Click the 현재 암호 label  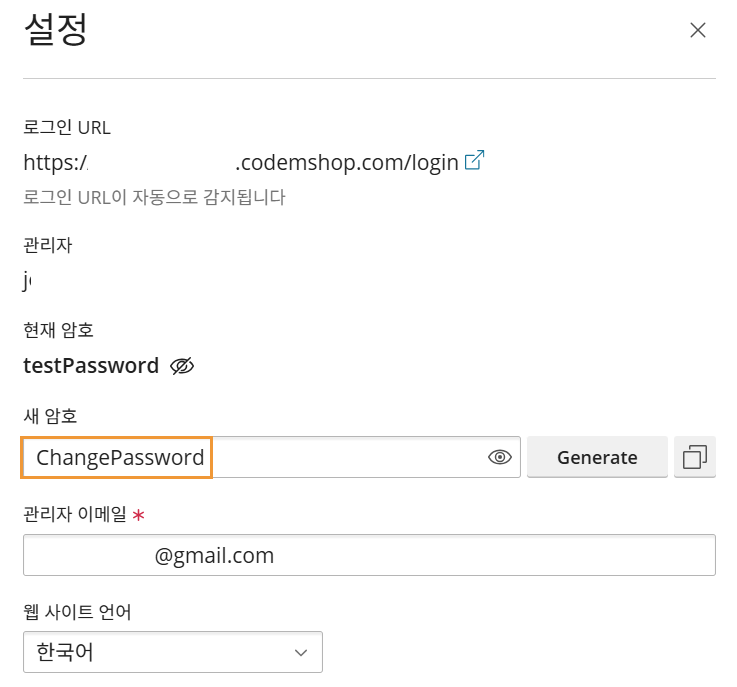pos(59,329)
